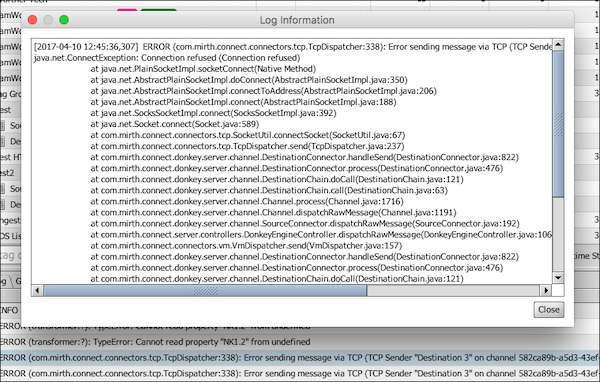Click the horizontal scrollbar thumb in log pane
The width and height of the screenshot is (600, 382).
[205, 291]
